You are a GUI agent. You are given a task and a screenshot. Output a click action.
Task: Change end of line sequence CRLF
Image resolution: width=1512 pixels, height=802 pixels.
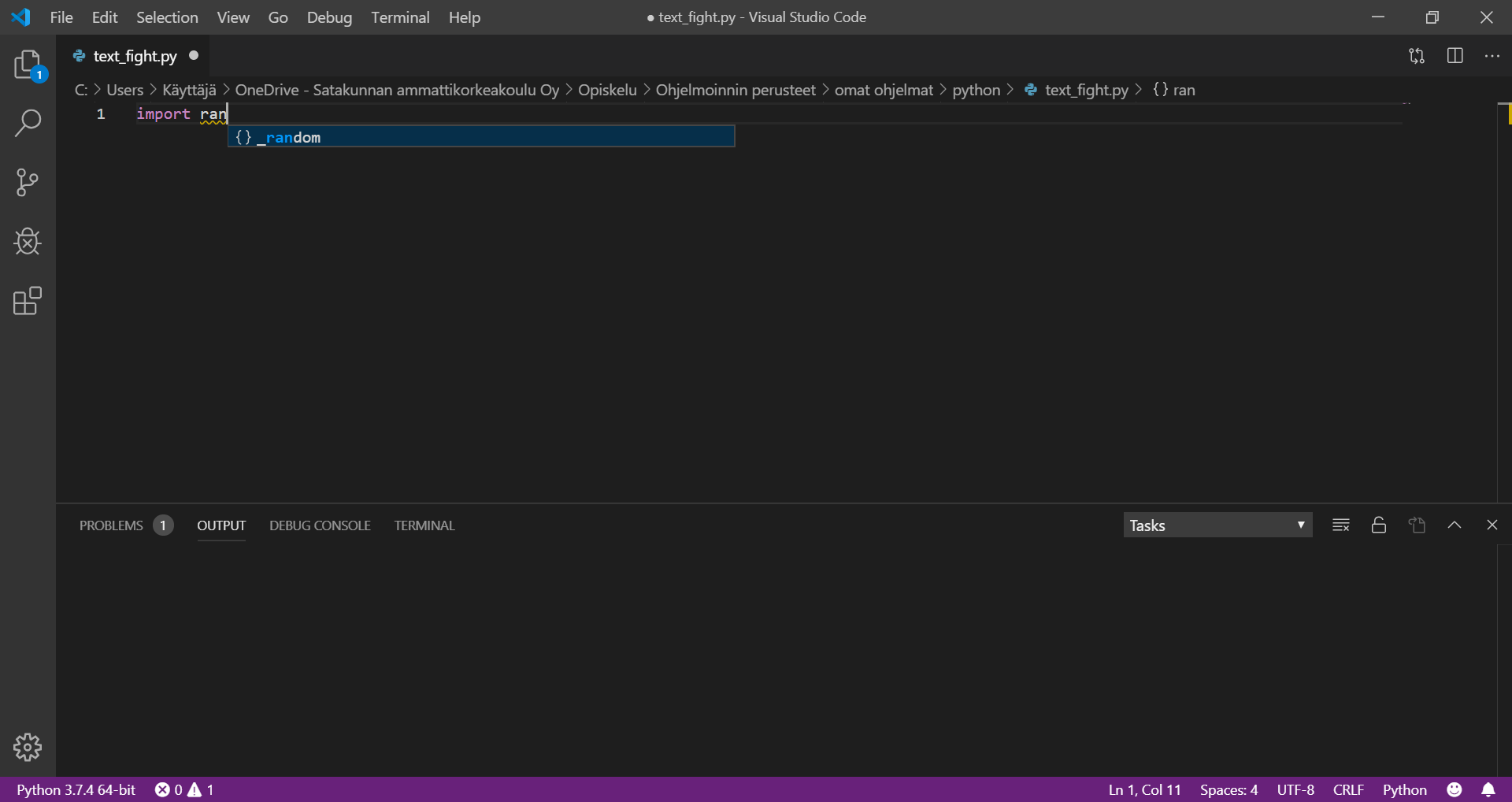tap(1348, 789)
